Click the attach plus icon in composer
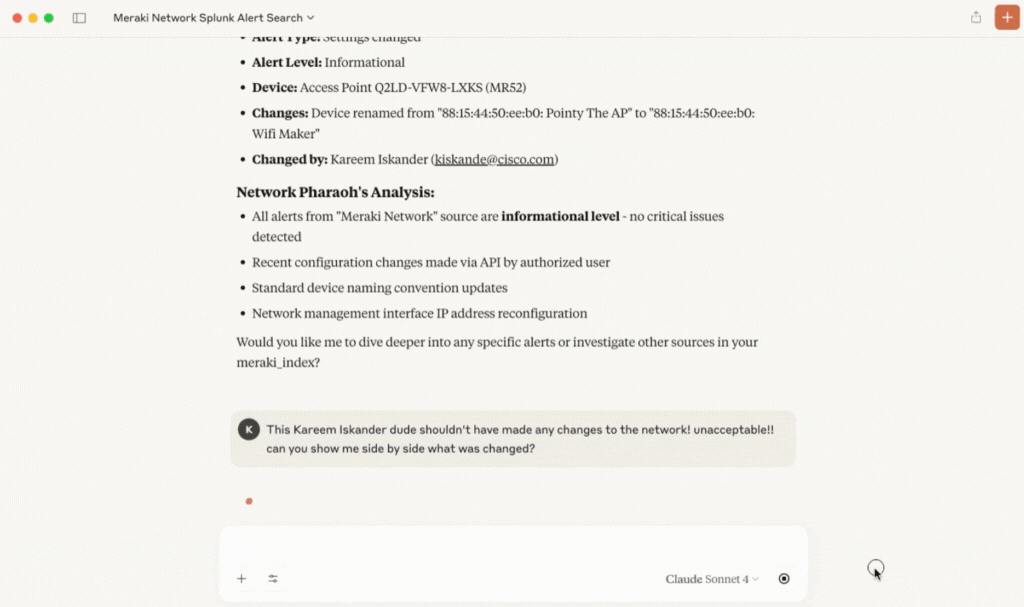 click(241, 579)
